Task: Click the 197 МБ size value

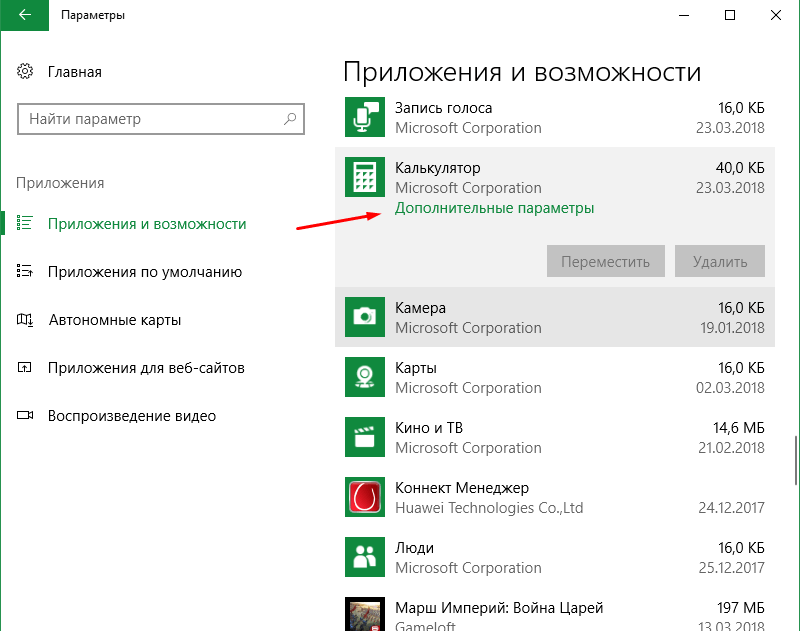Action: pyautogui.click(x=741, y=608)
